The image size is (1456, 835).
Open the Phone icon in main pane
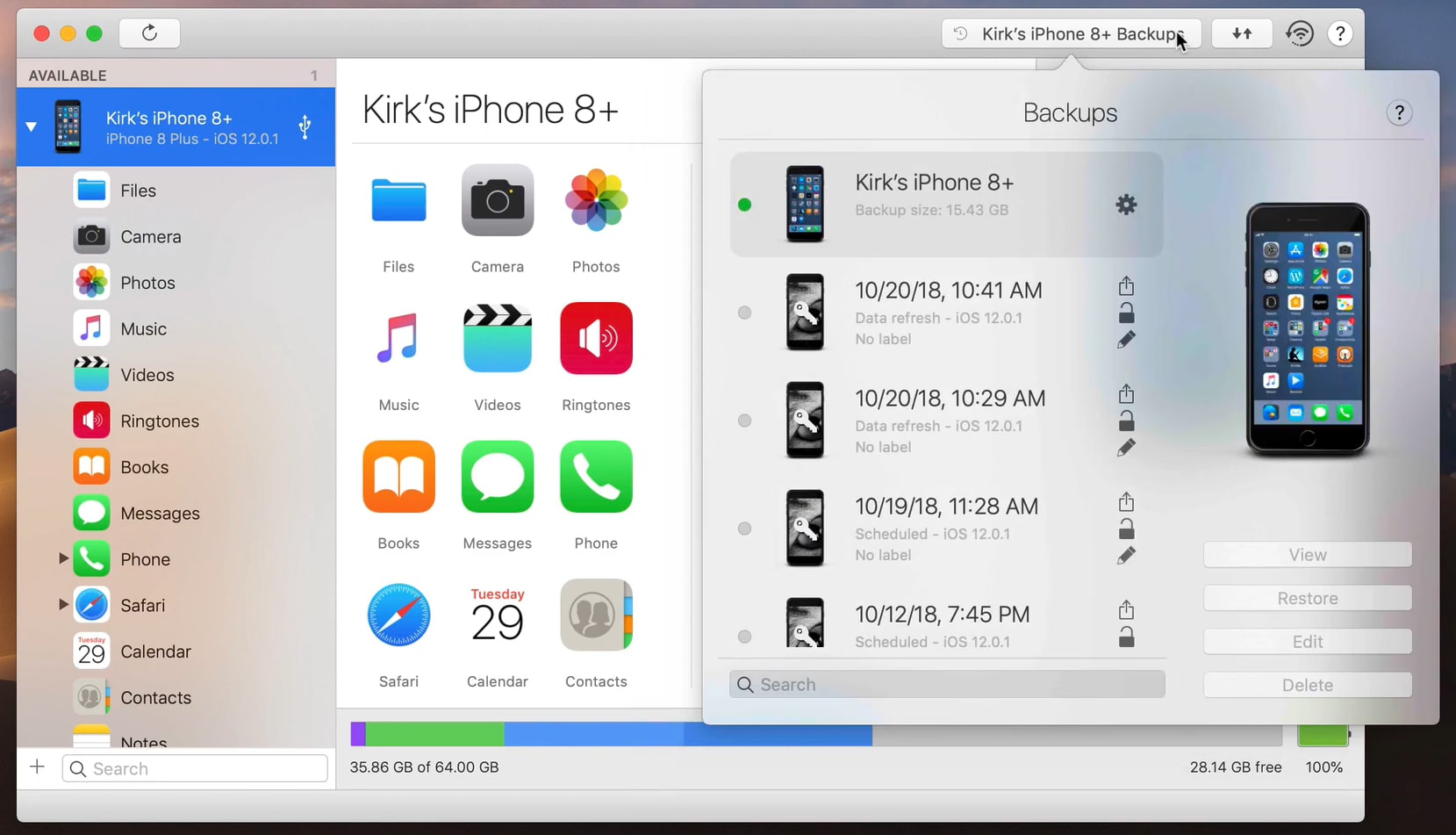596,477
